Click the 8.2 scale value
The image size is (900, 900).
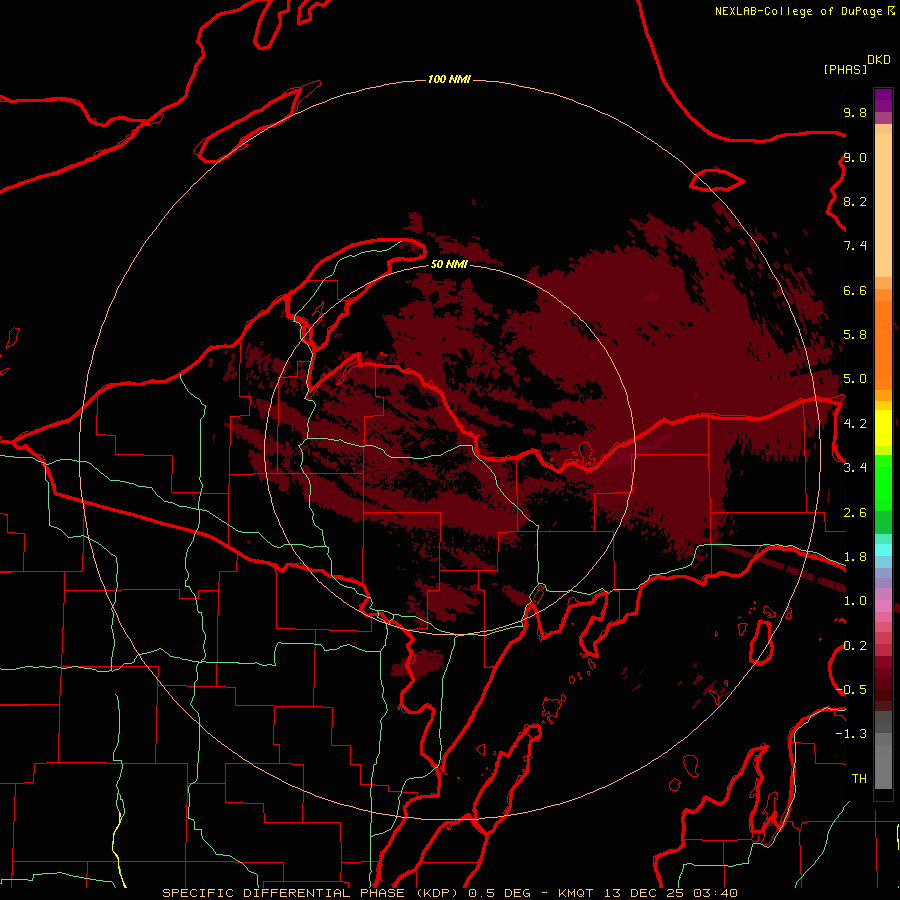click(855, 201)
